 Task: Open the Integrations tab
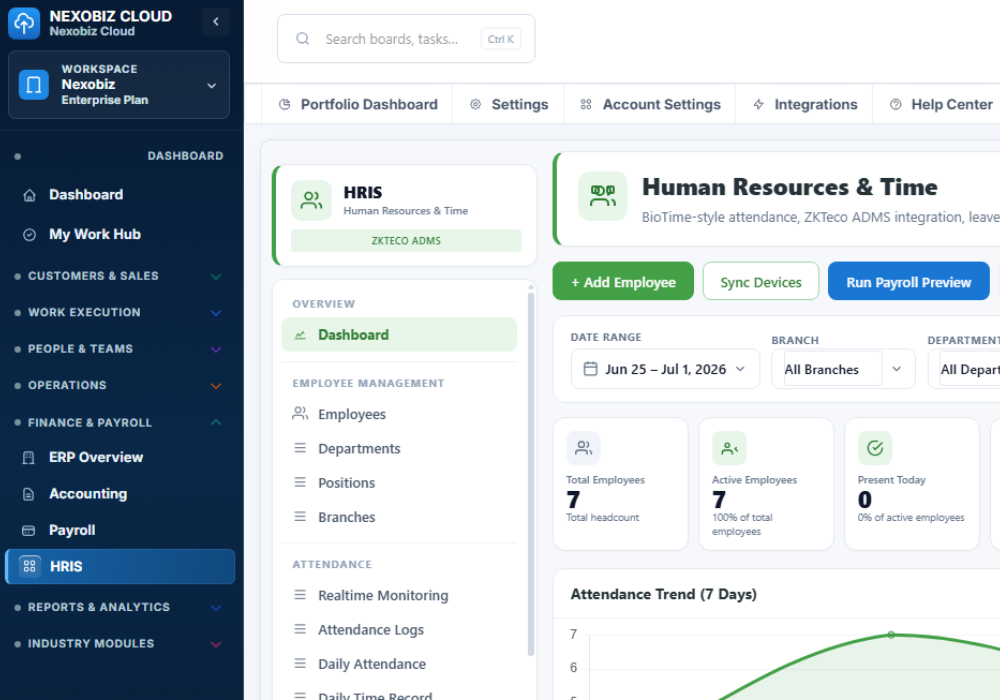[x=804, y=105]
